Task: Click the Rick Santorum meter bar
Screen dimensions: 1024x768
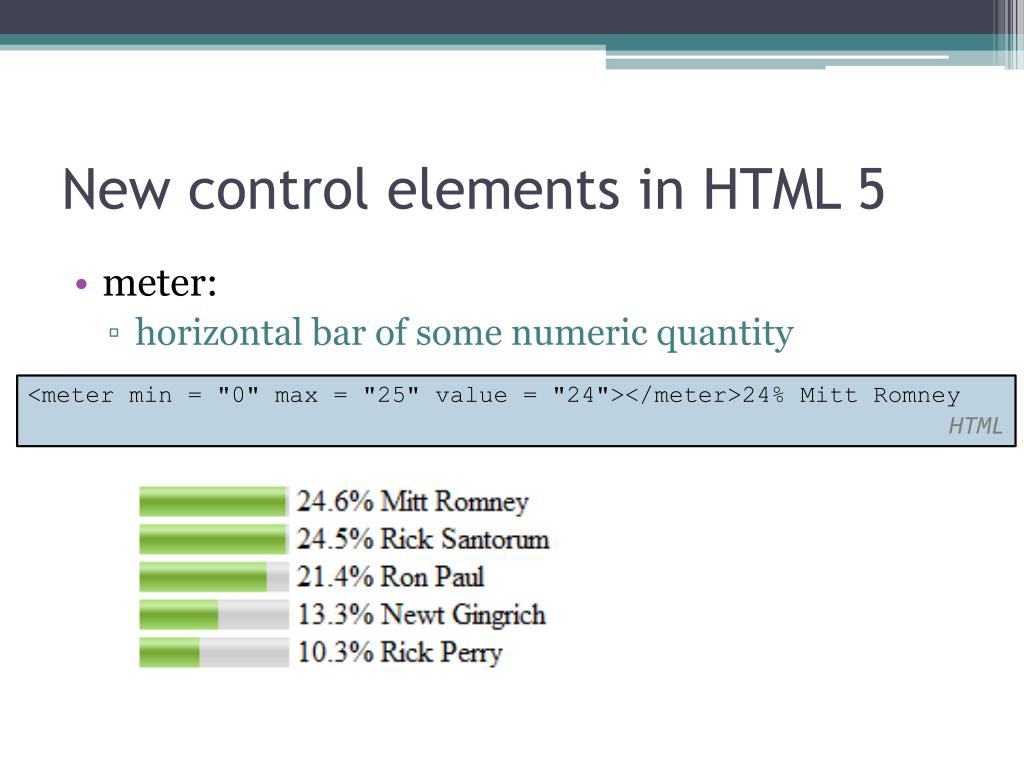Action: pos(214,539)
